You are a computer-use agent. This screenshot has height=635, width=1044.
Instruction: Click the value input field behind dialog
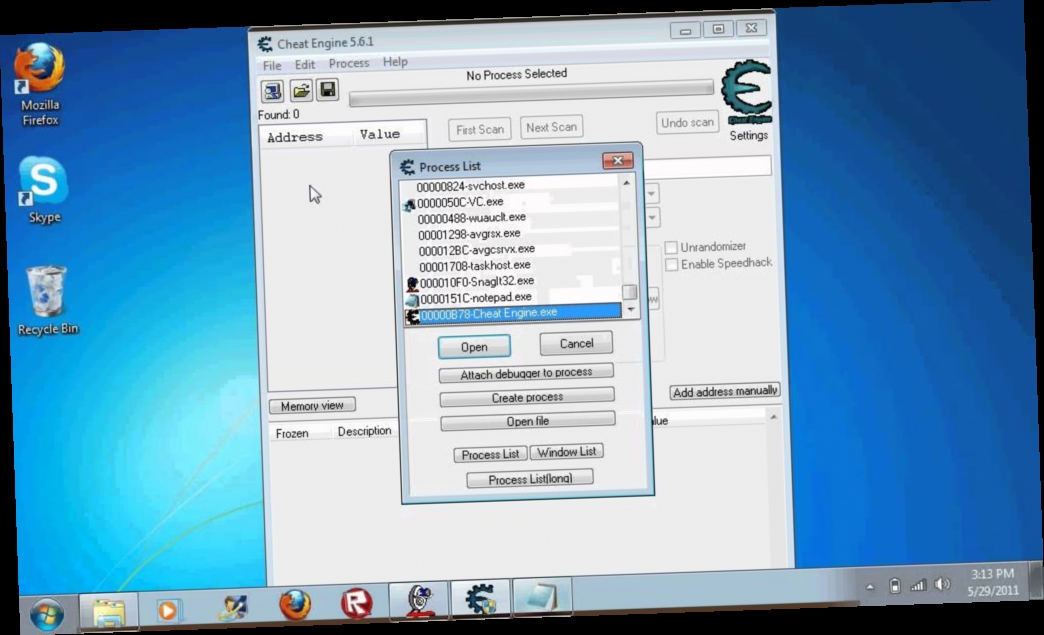click(708, 166)
